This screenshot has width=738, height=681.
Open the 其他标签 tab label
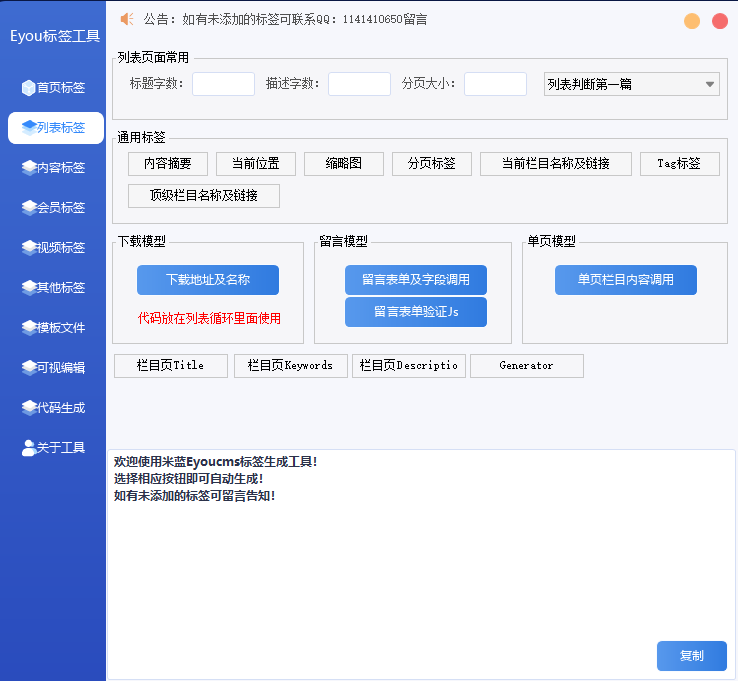61,288
